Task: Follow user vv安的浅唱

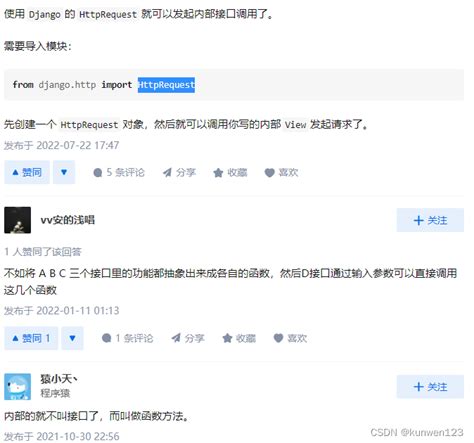Action: point(430,220)
